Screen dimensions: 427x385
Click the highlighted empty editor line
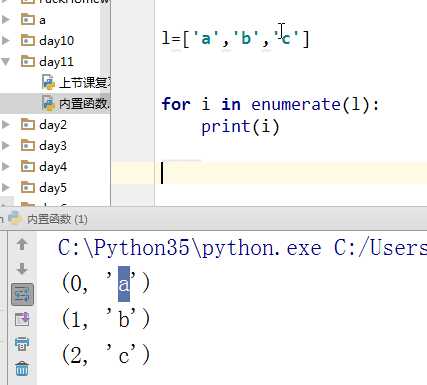[x=269, y=173]
